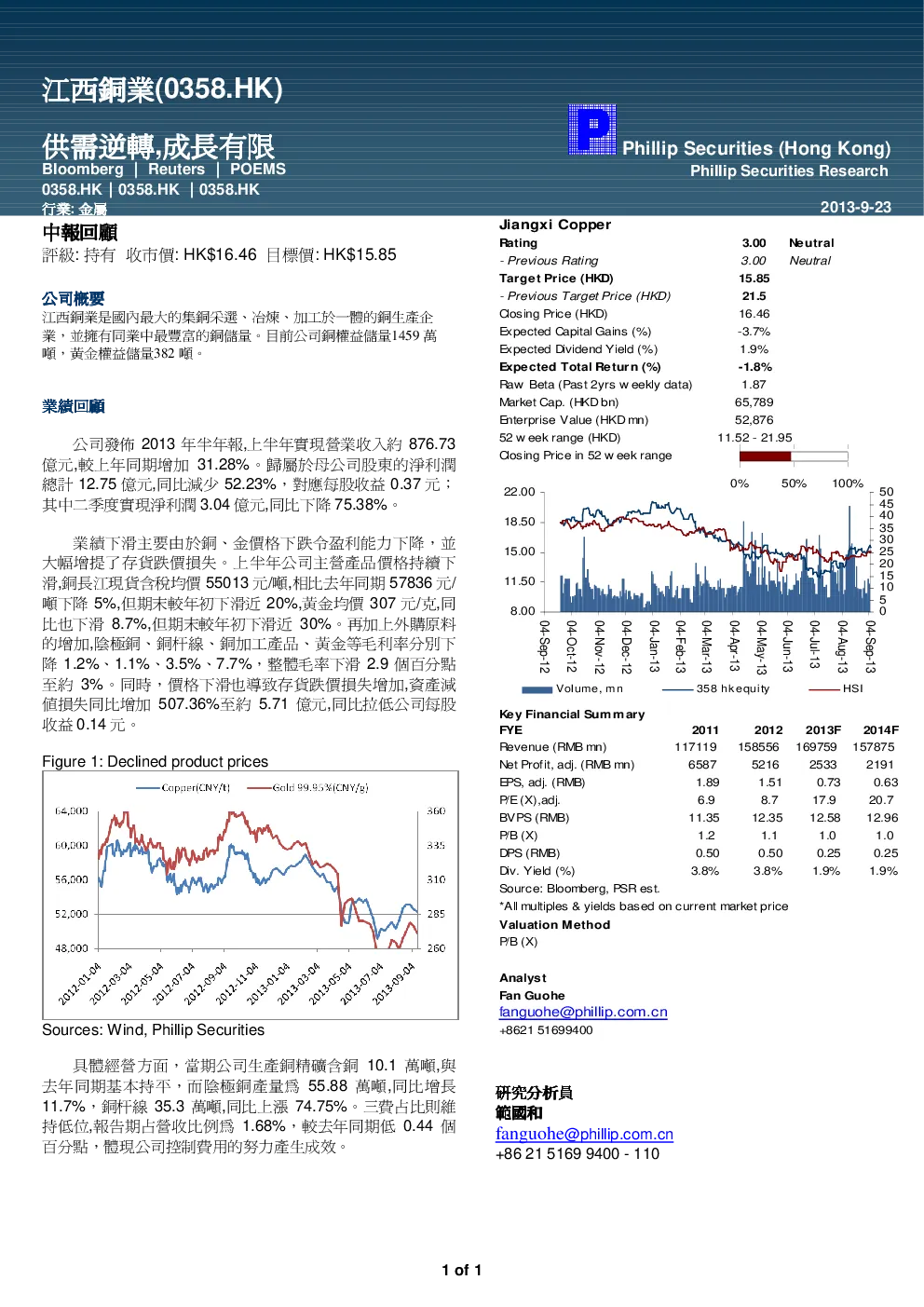Click 'Source: Bloomberg, PSR est.' footnote

[x=579, y=888]
